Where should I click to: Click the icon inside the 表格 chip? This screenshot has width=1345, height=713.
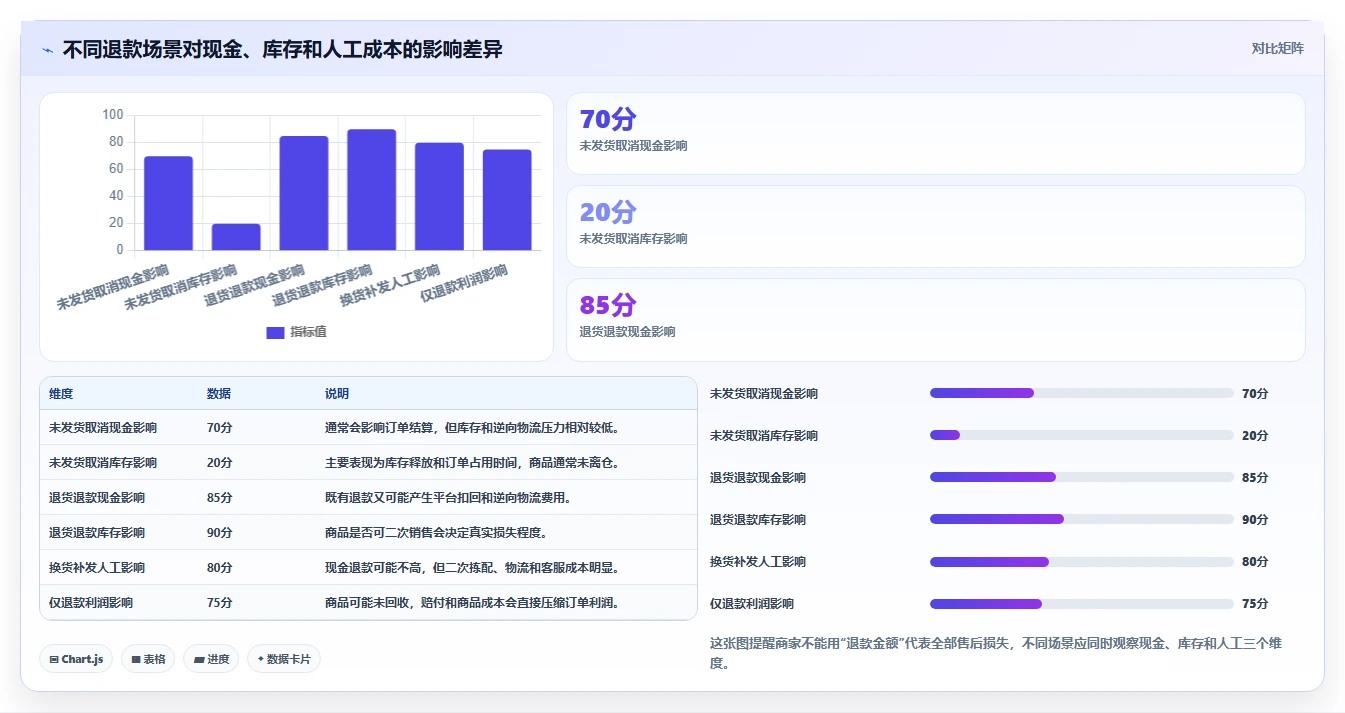pyautogui.click(x=136, y=660)
